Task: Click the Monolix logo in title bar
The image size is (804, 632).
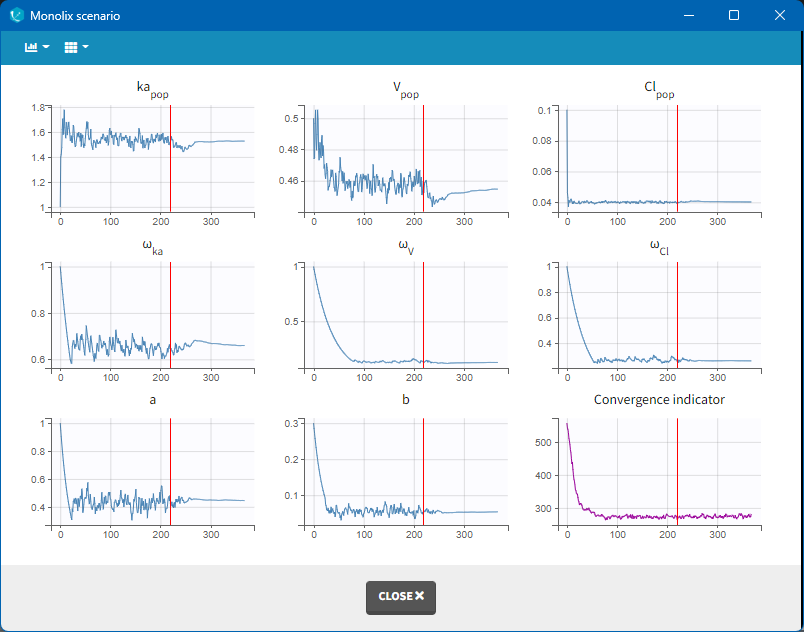Action: tap(16, 16)
